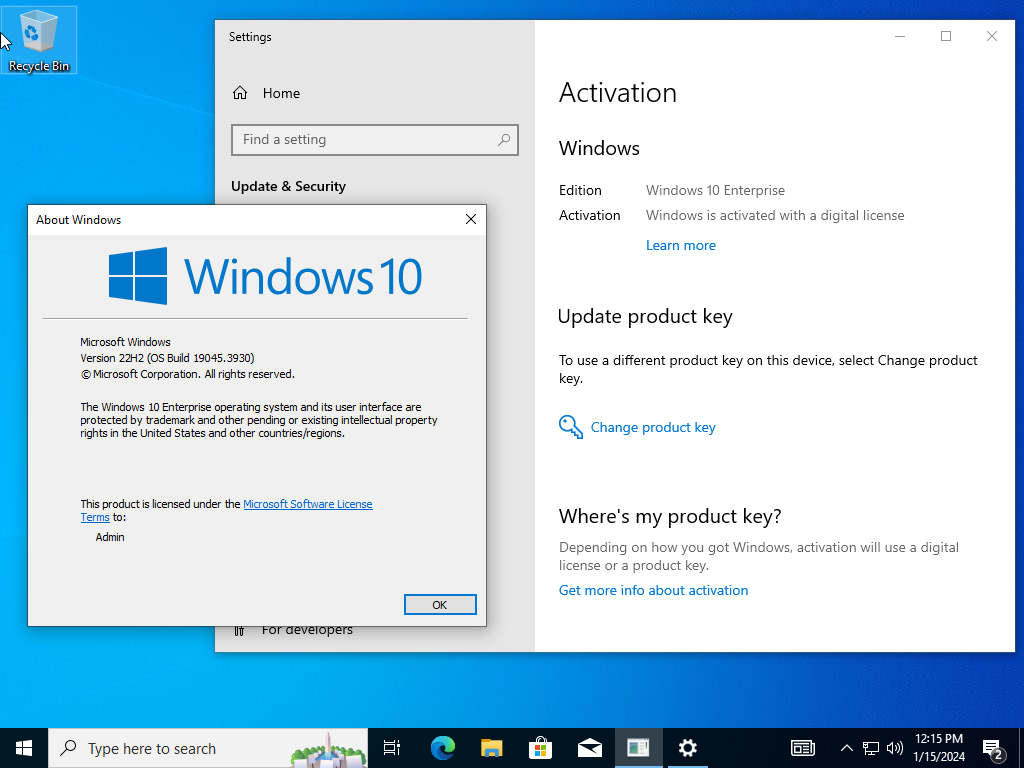Switch to the winver taskbar item
This screenshot has height=768, width=1024.
pos(639,748)
